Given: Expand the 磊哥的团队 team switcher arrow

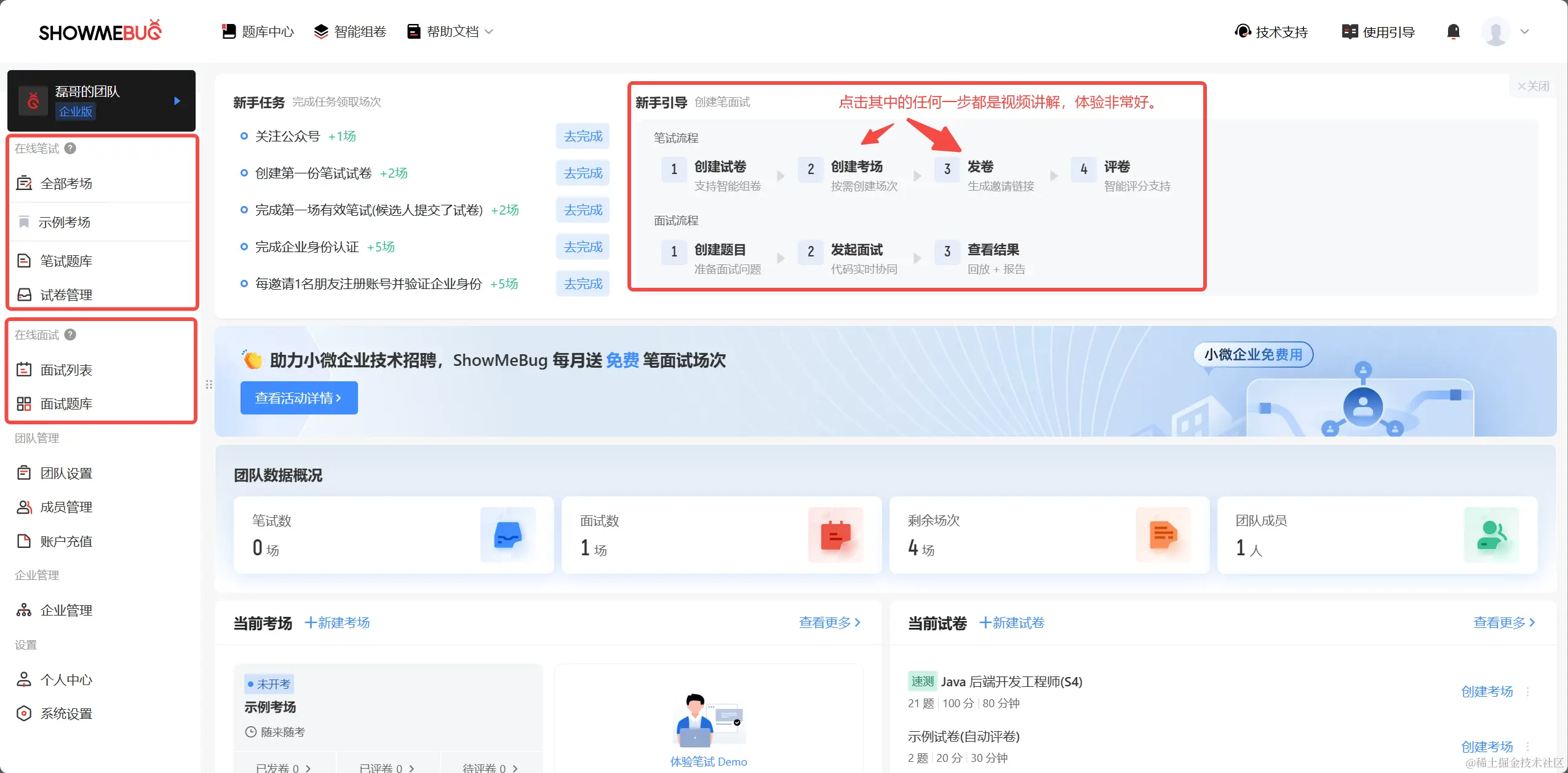Looking at the screenshot, I should click(177, 101).
